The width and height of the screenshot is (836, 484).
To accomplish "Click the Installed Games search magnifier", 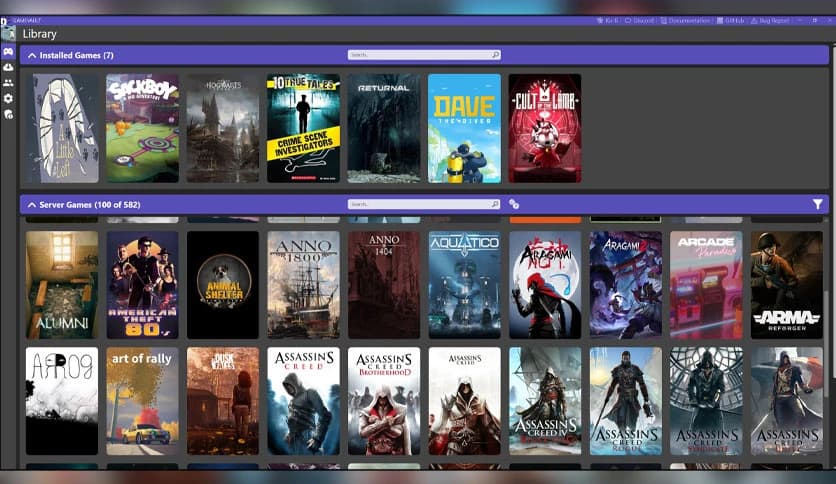I will click(x=495, y=55).
